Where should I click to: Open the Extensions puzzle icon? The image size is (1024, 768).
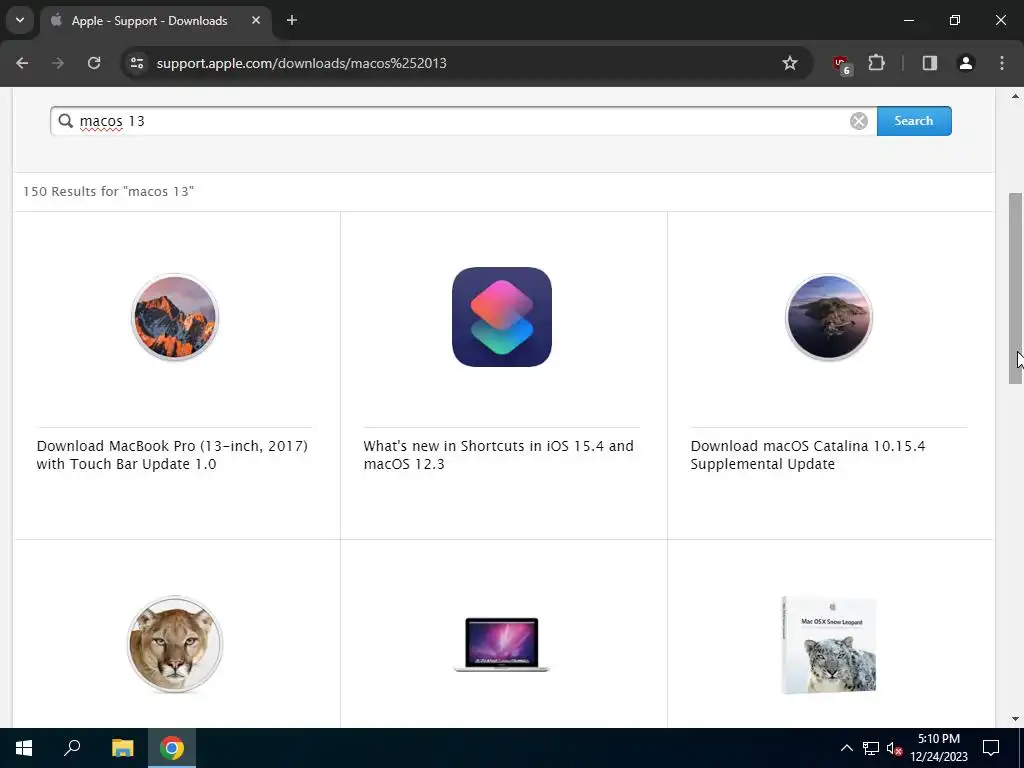(876, 63)
